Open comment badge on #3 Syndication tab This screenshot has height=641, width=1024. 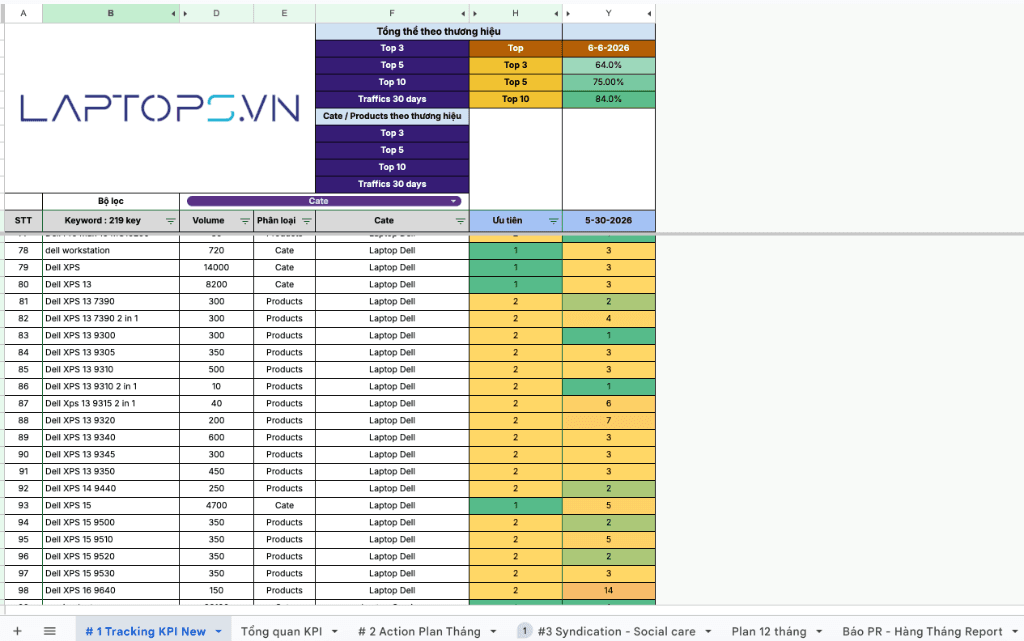524,631
